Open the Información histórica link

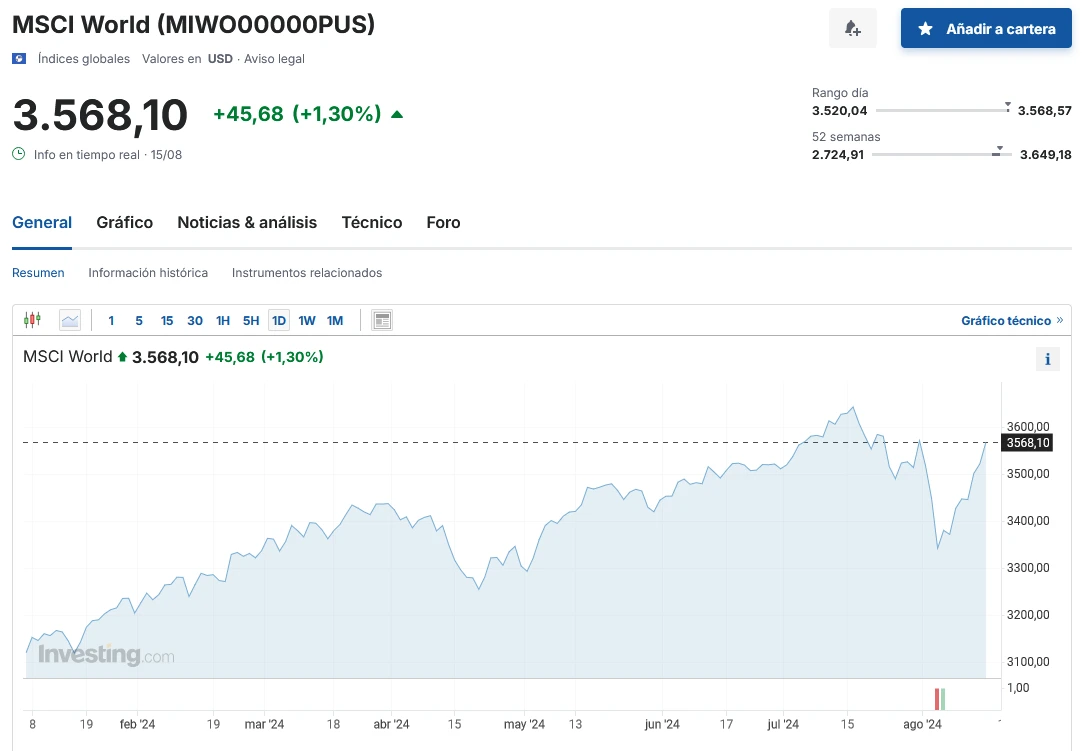pyautogui.click(x=148, y=272)
